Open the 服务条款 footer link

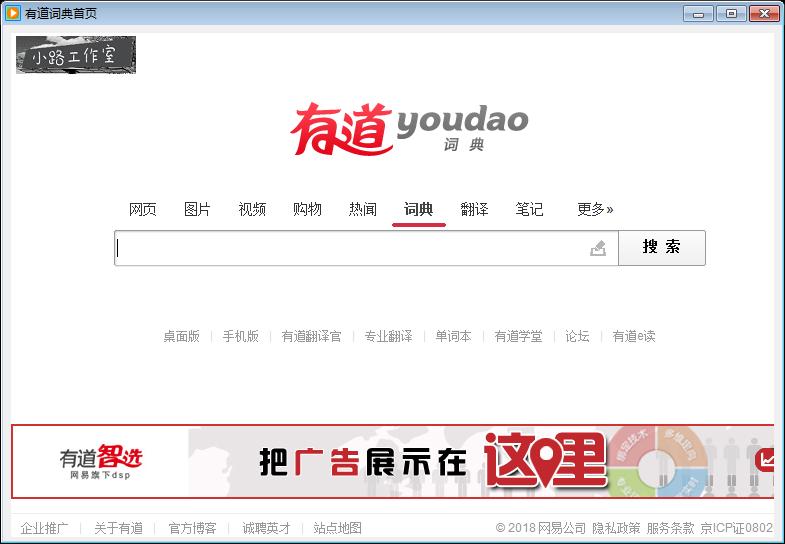click(x=670, y=528)
